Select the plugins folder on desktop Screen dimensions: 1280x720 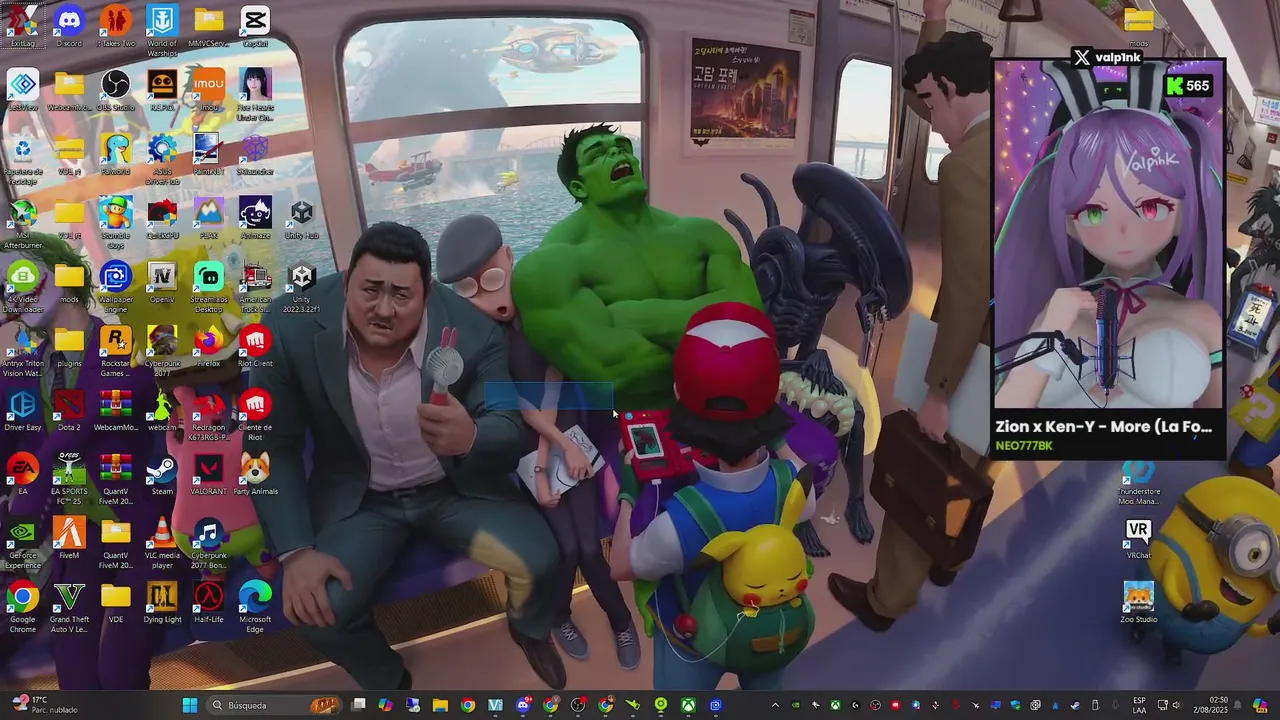69,346
